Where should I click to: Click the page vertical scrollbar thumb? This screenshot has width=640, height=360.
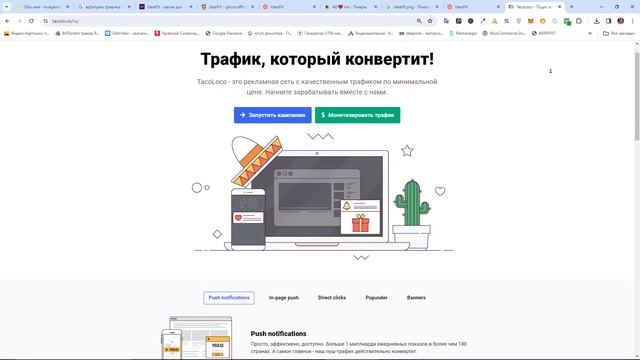pyautogui.click(x=637, y=96)
